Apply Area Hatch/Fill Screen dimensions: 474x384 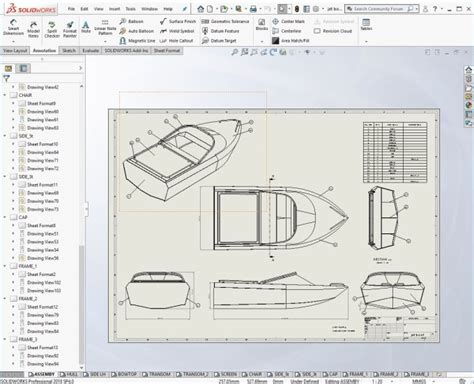click(290, 41)
